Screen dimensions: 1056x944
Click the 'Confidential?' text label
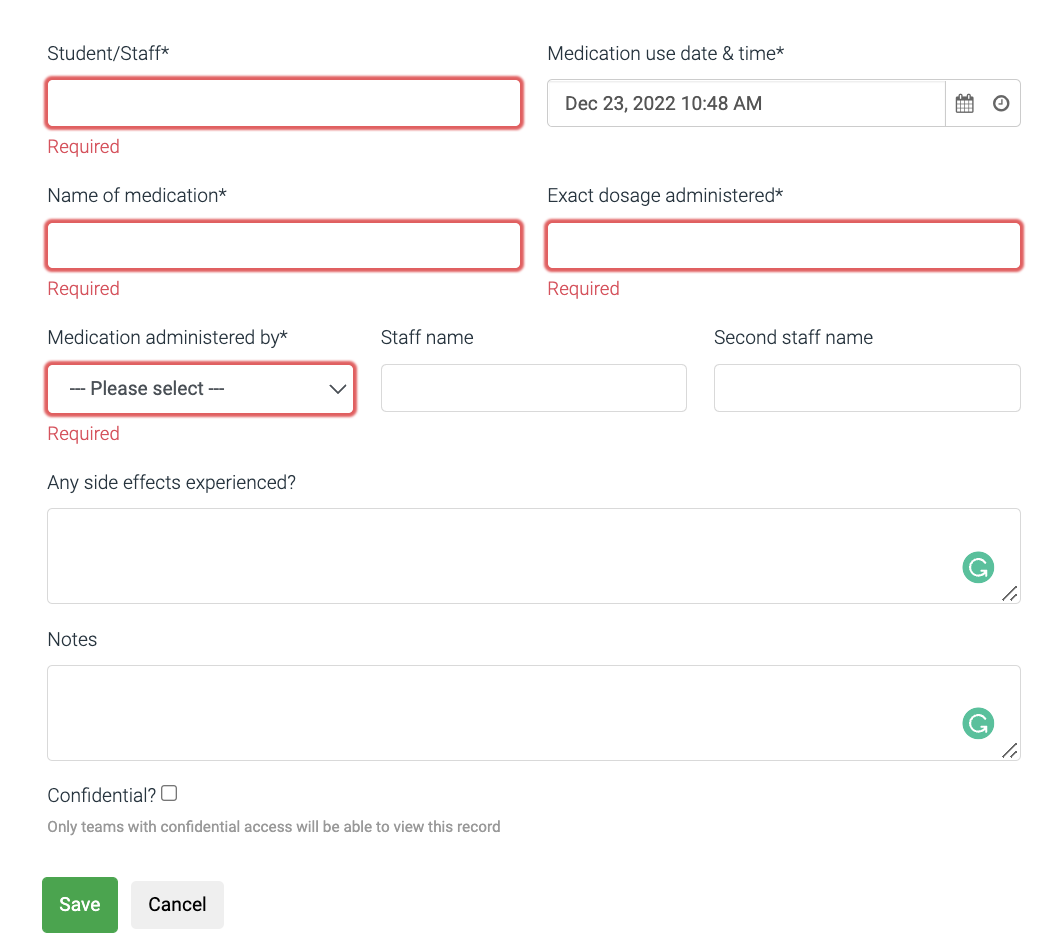tap(101, 796)
